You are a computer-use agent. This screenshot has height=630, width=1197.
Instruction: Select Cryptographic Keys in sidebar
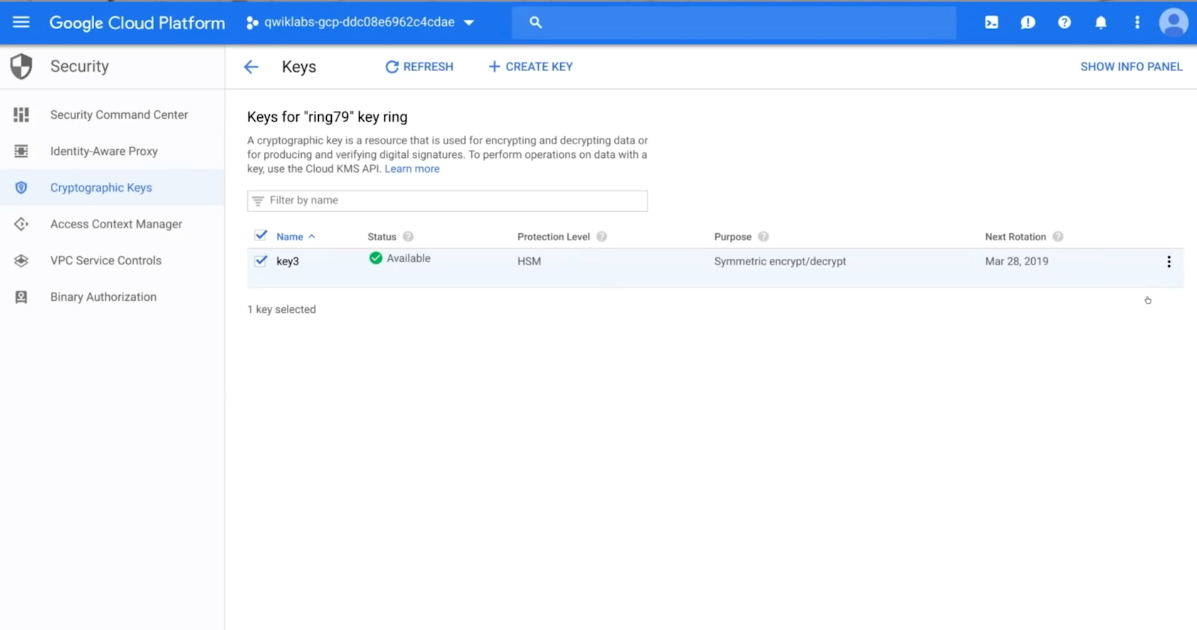pos(101,187)
